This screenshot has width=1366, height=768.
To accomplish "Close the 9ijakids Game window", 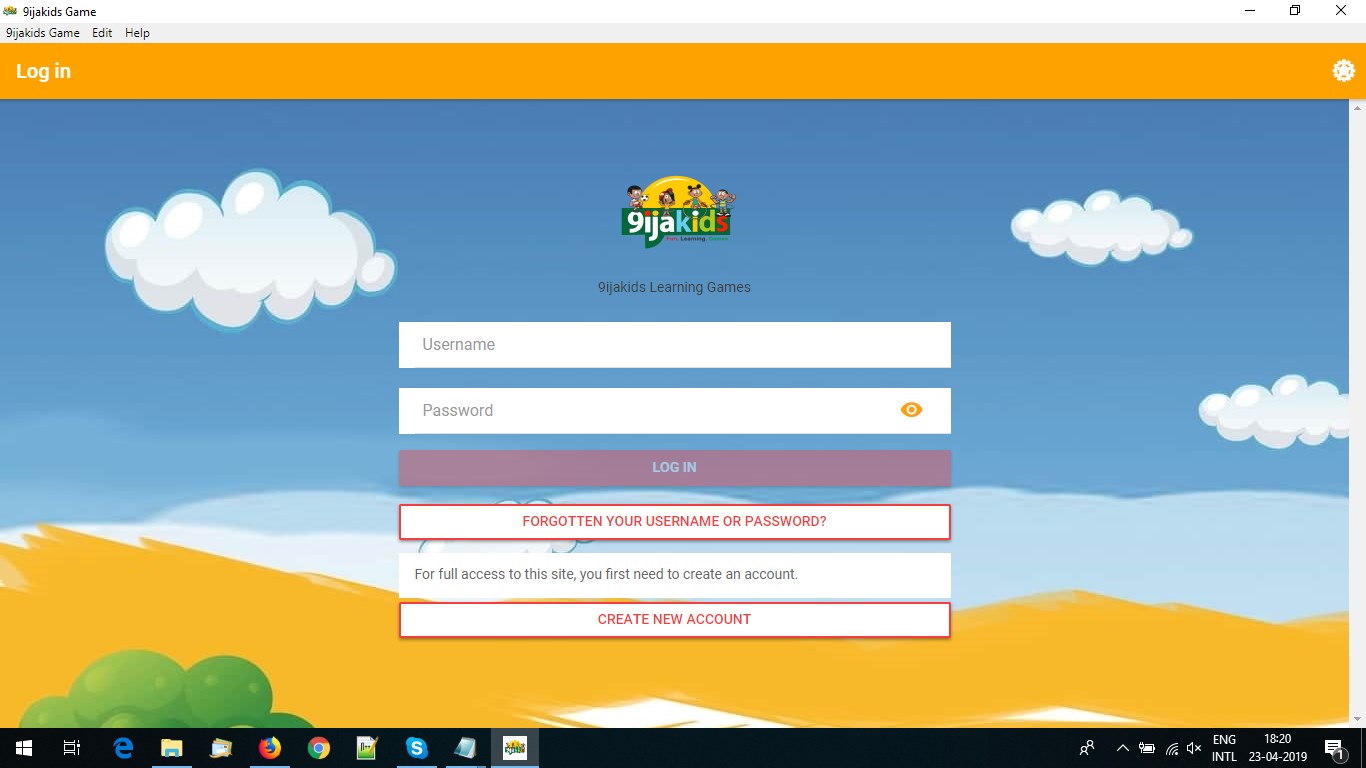I will 1342,11.
